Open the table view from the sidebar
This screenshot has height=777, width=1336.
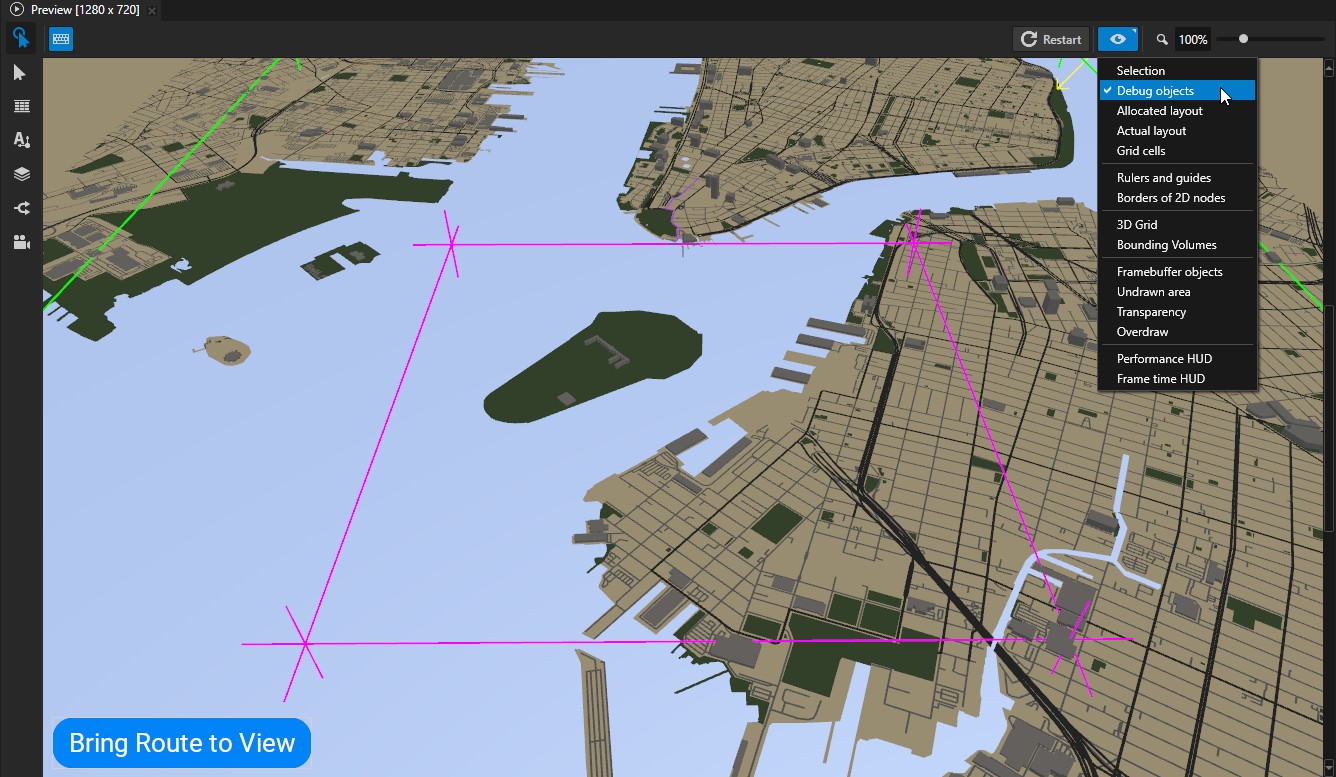point(21,106)
